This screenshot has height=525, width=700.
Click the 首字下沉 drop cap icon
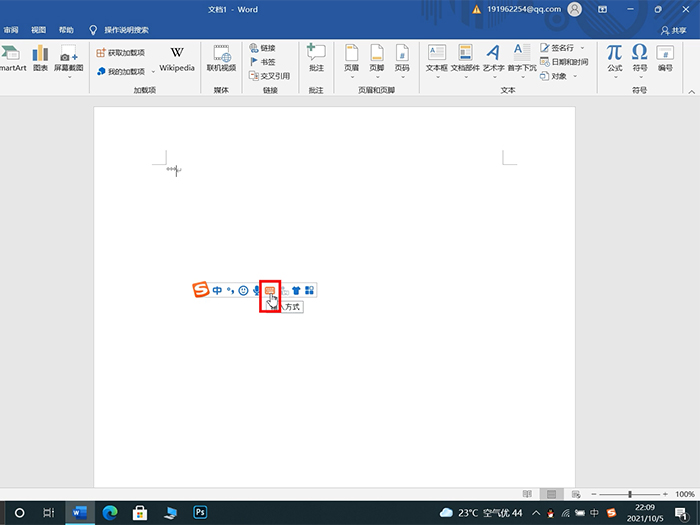point(521,53)
